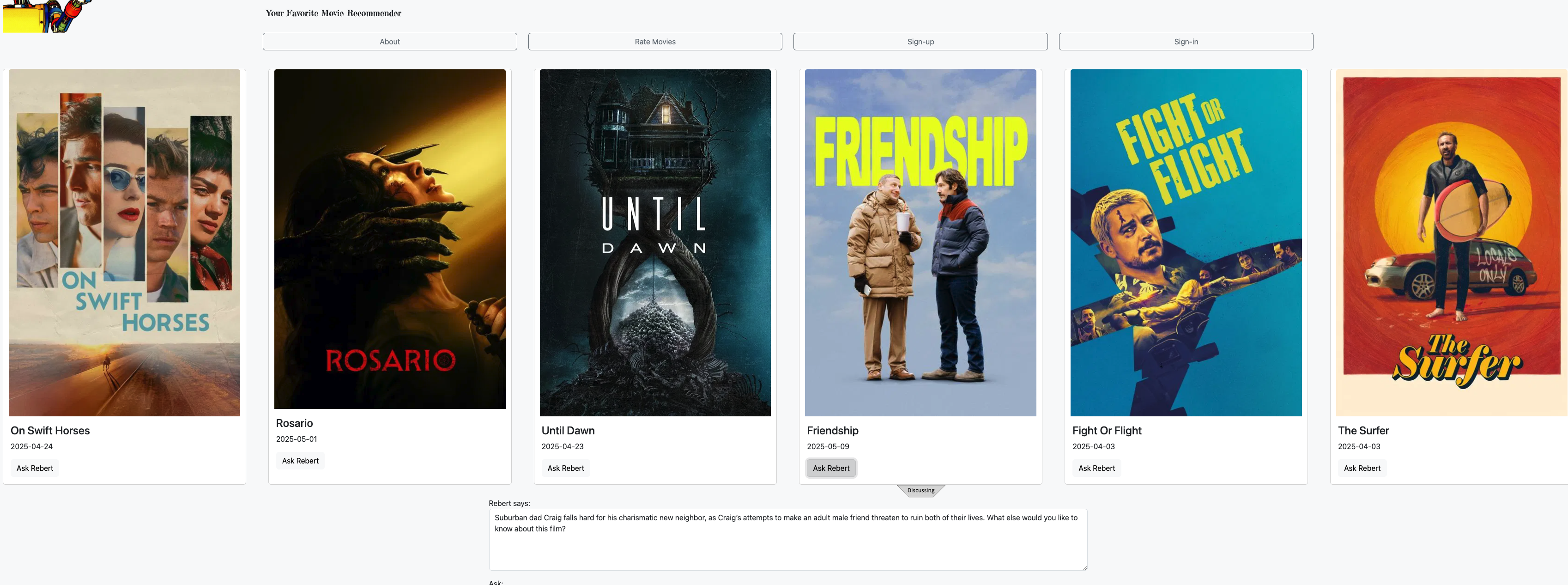The width and height of the screenshot is (1568, 585).
Task: Open the About page
Action: [x=389, y=42]
